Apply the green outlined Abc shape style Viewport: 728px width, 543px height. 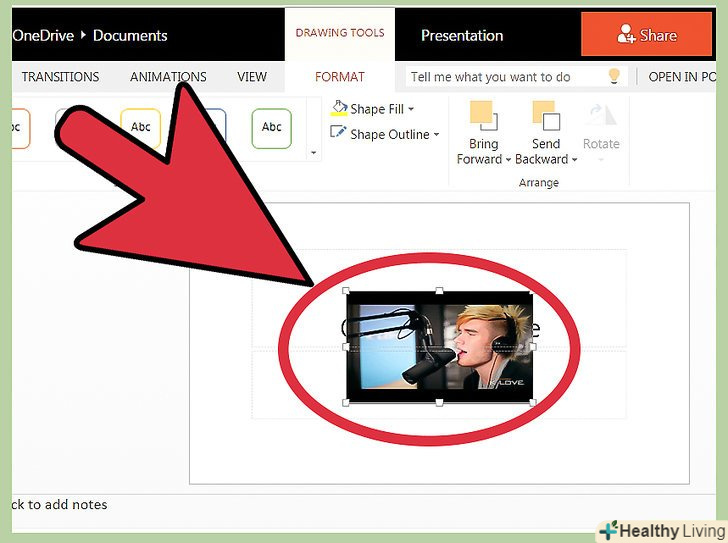pos(272,129)
